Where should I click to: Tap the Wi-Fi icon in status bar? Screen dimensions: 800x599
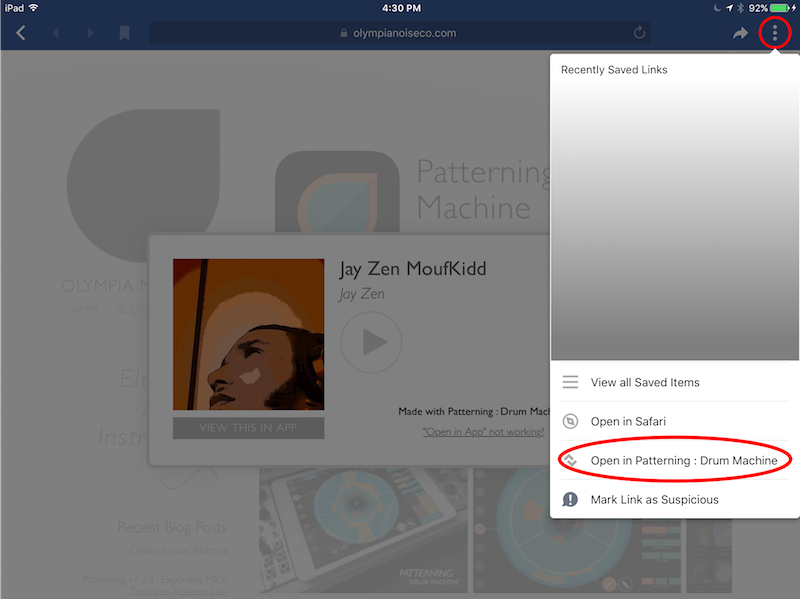(x=34, y=8)
